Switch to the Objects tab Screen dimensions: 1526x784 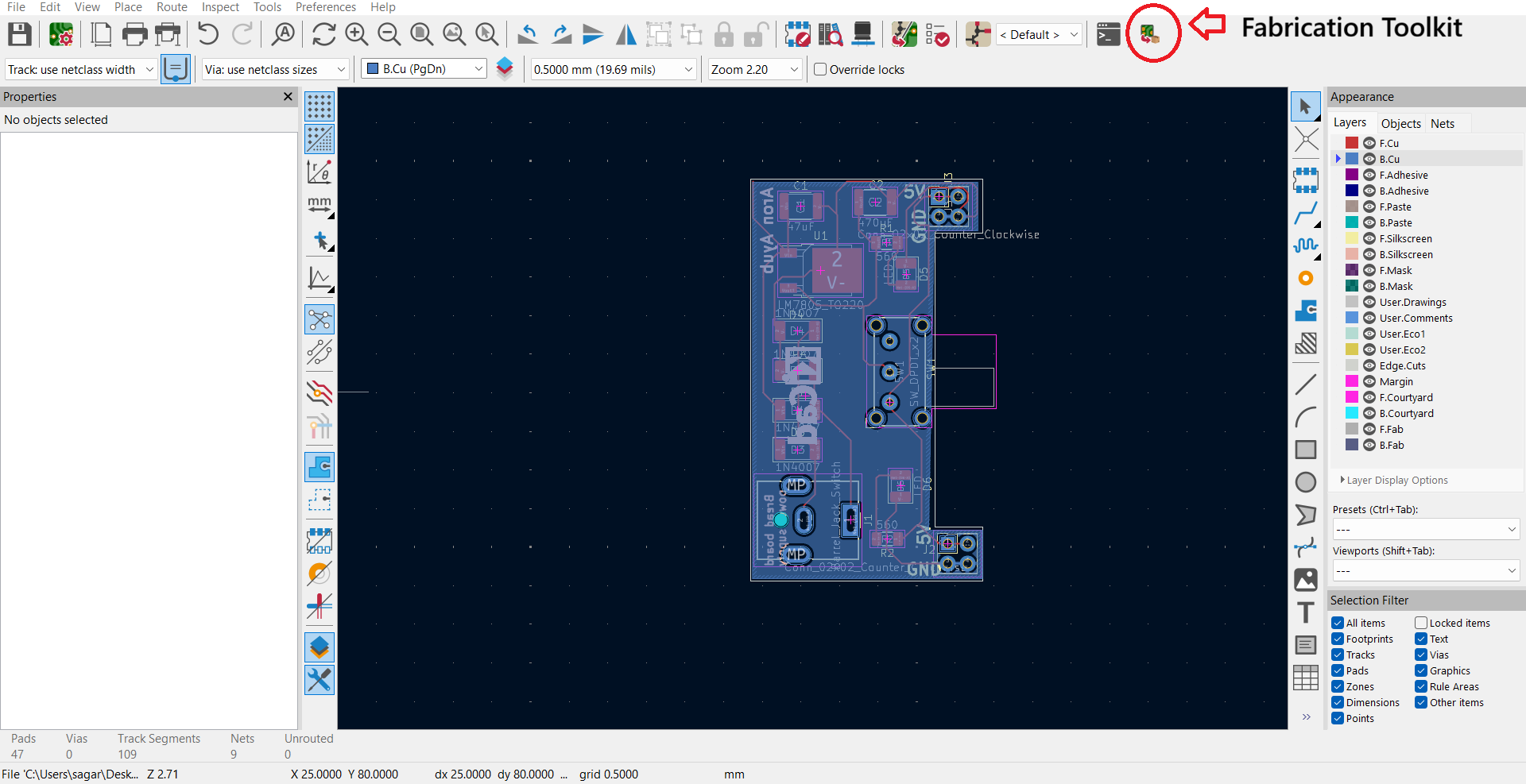[x=1400, y=123]
